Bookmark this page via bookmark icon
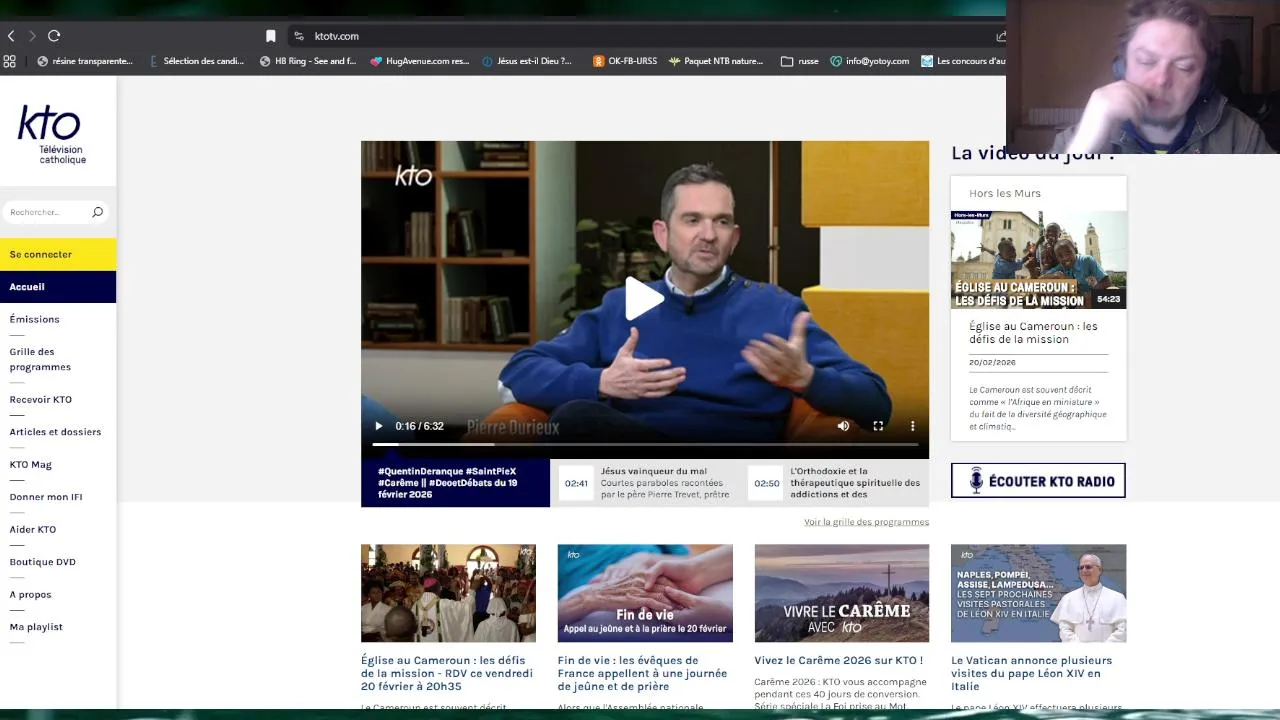1280x720 pixels. point(270,36)
